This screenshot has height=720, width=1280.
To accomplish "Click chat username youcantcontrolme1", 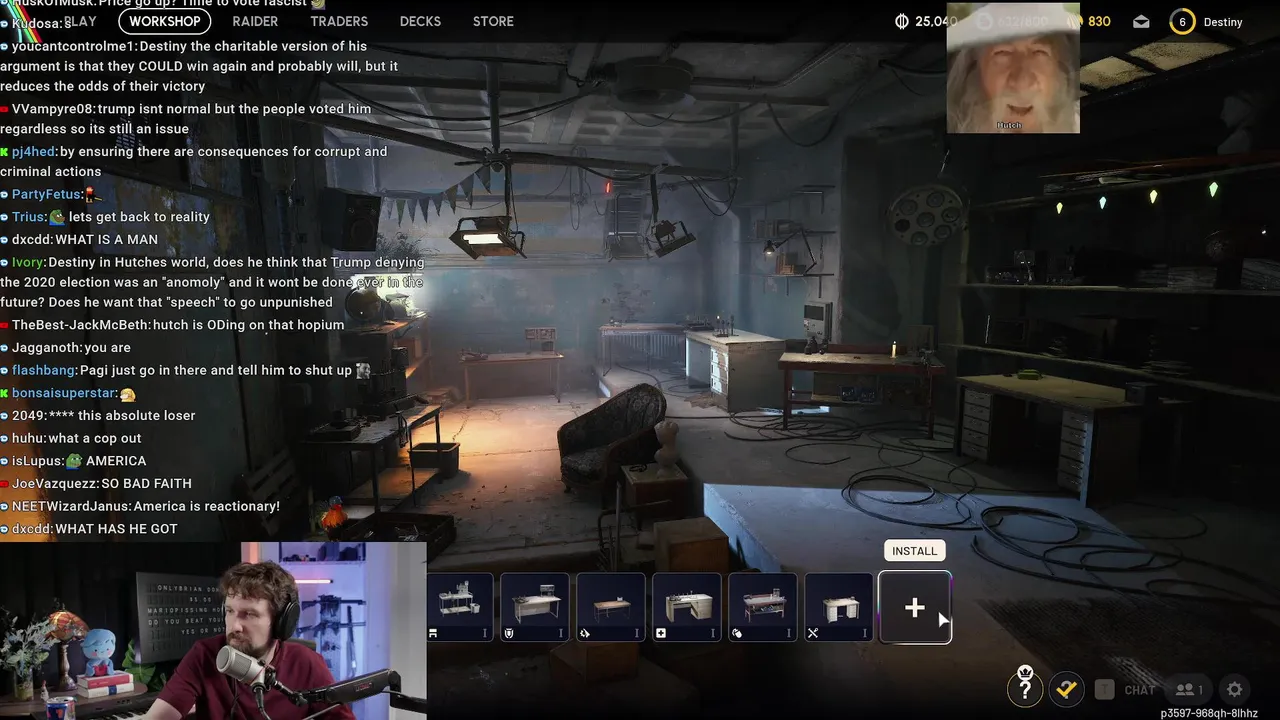I will [x=75, y=46].
